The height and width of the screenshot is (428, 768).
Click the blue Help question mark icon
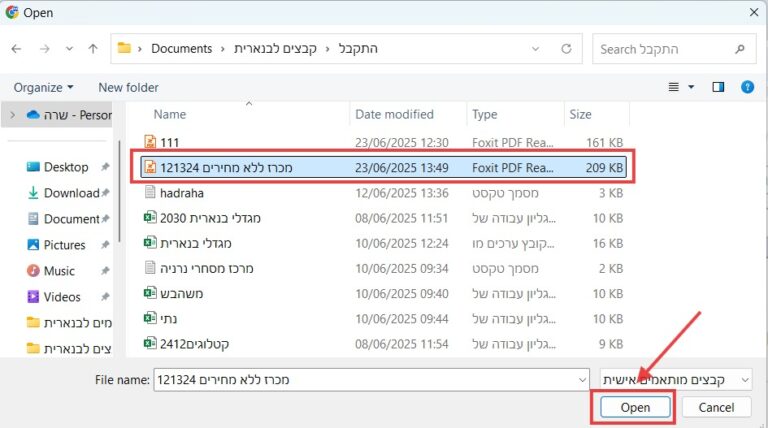click(x=747, y=87)
